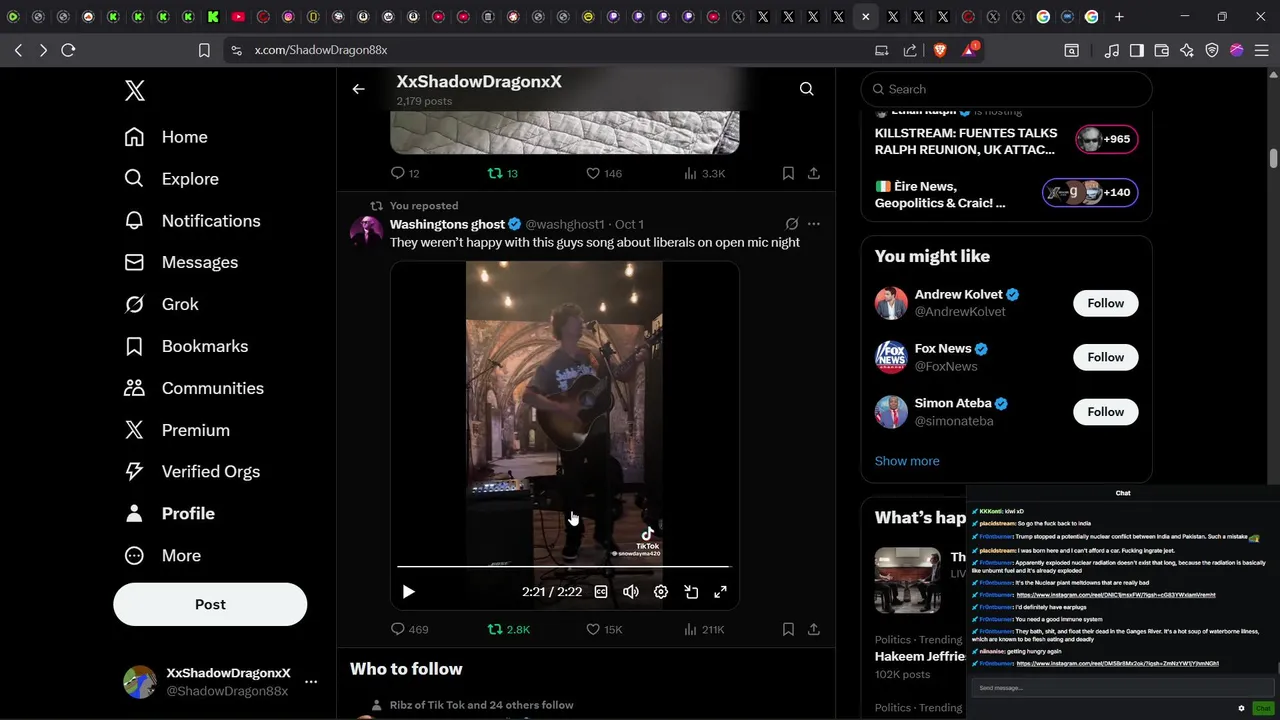Click the video progress bar
Viewport: 1280px width, 720px height.
[x=564, y=567]
